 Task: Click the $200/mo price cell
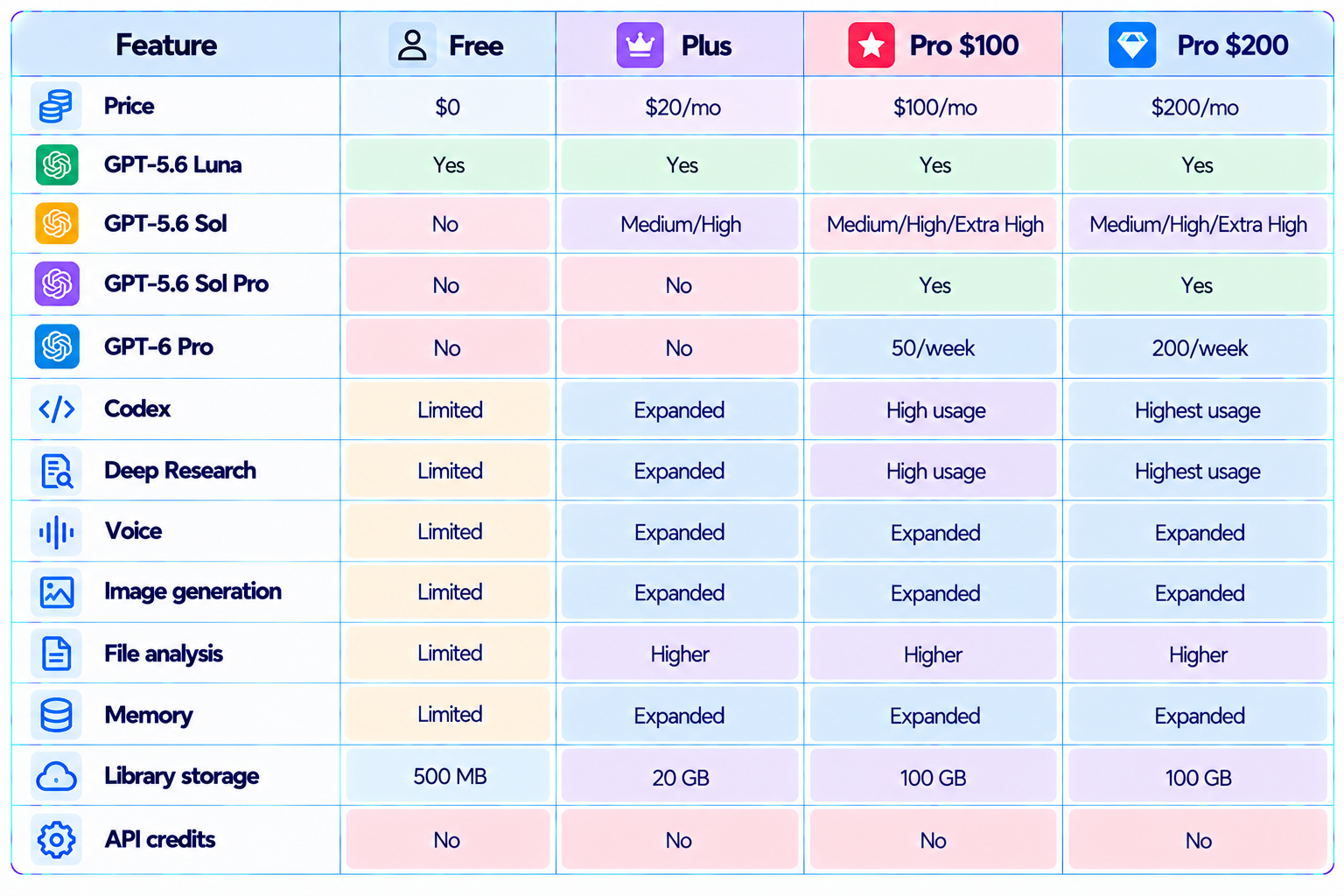pos(1197,107)
